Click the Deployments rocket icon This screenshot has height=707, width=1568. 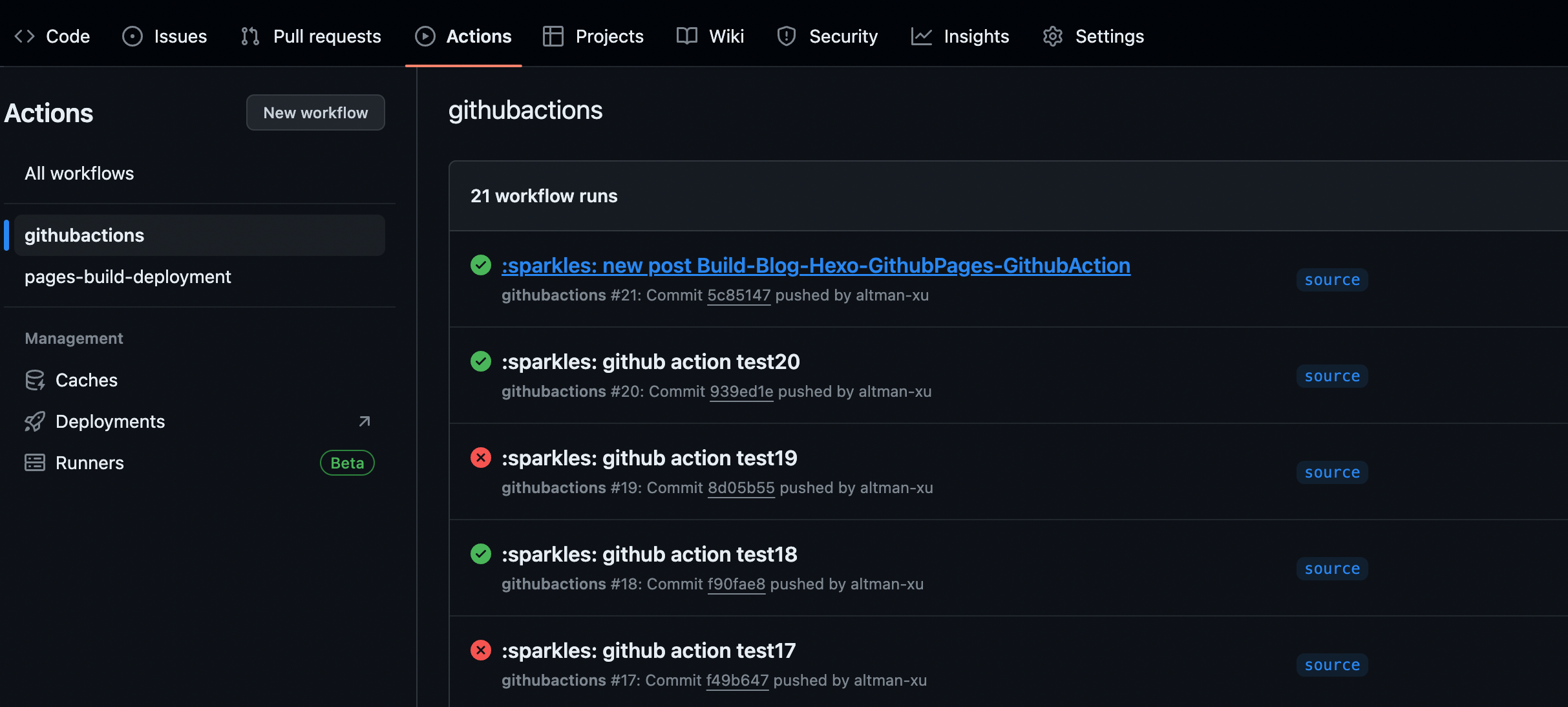tap(35, 421)
